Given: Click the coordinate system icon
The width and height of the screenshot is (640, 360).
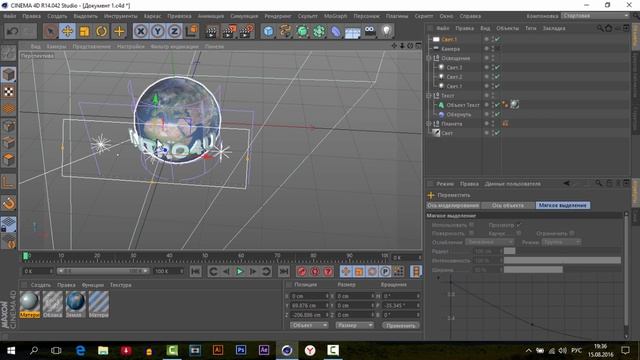Looking at the screenshot, I should click(192, 31).
